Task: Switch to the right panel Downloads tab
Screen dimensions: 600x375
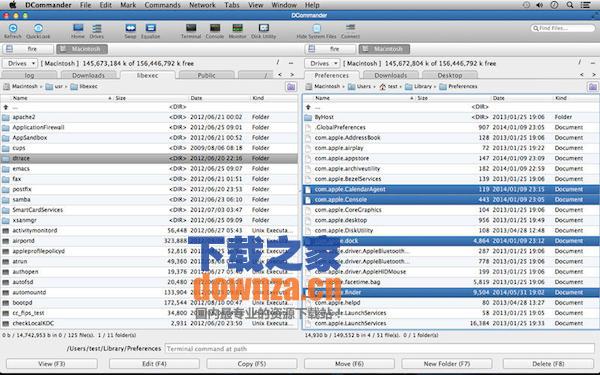Action: [x=391, y=75]
